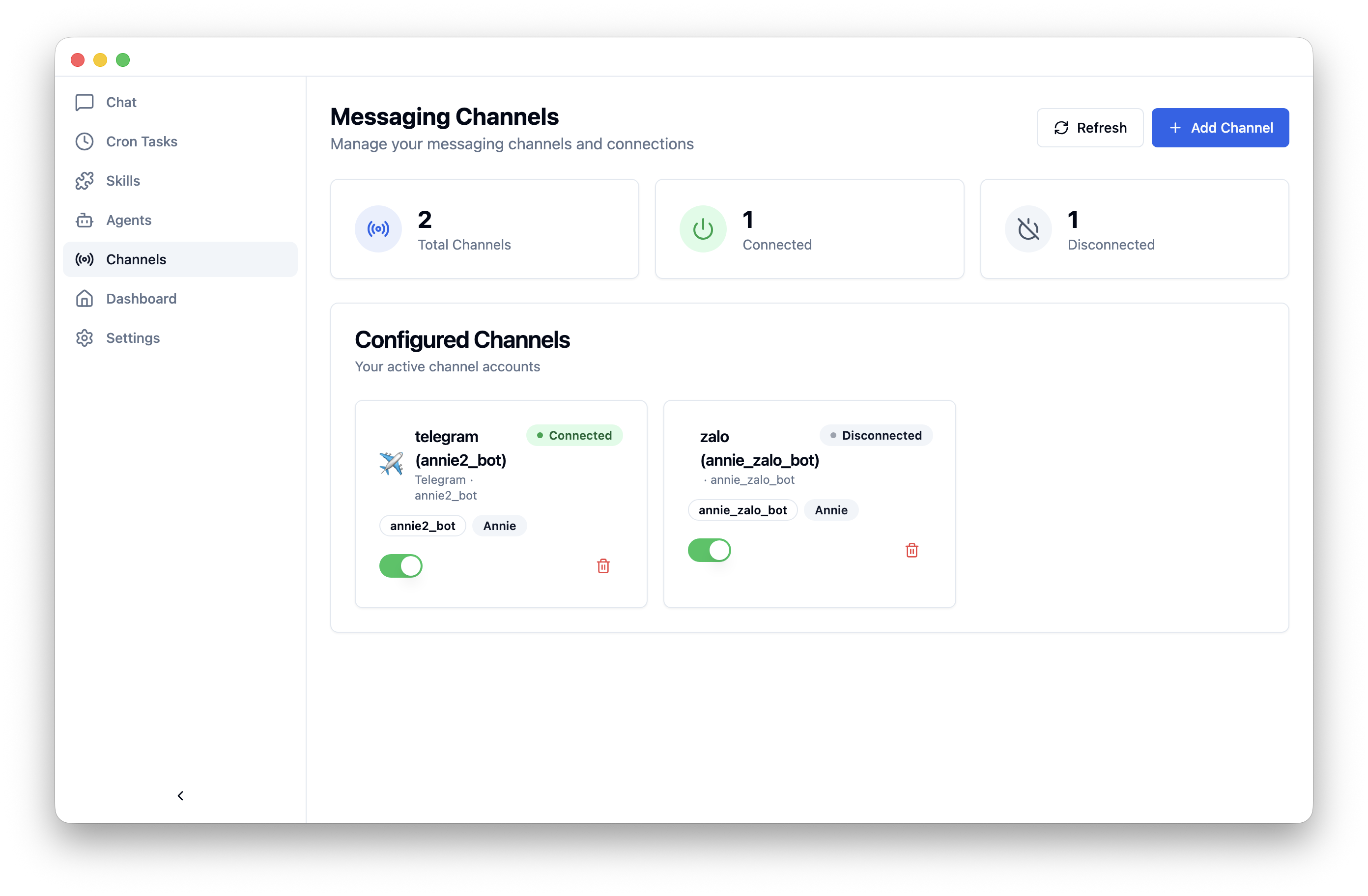Click the telegram airplane emoji icon
1368x896 pixels.
(x=391, y=463)
